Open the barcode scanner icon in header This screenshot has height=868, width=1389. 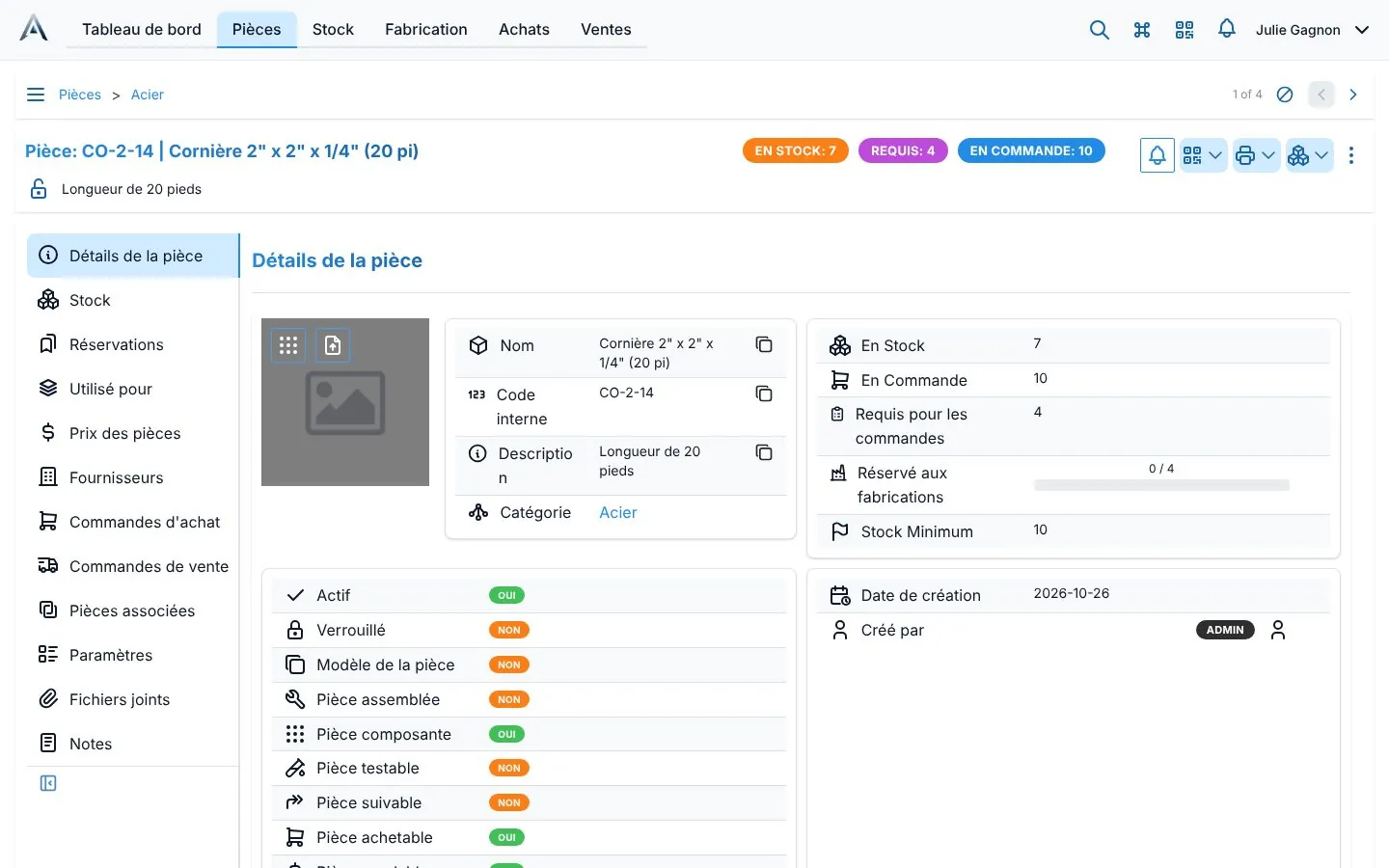point(1185,30)
